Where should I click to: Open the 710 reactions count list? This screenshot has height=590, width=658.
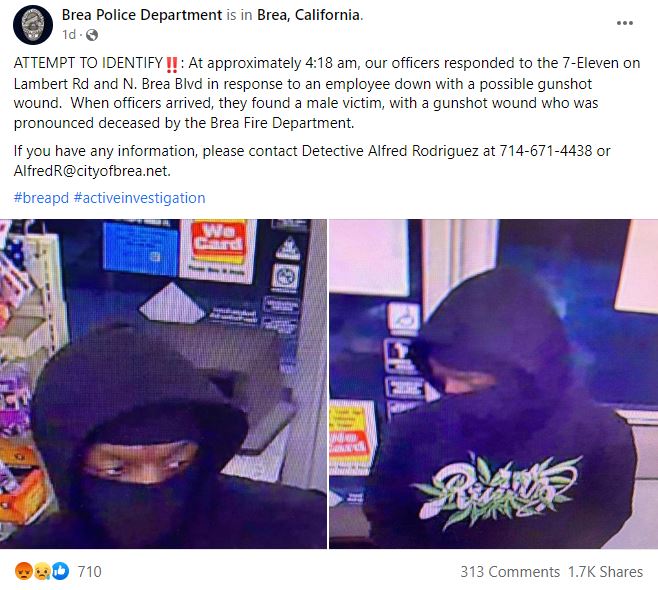[x=89, y=572]
